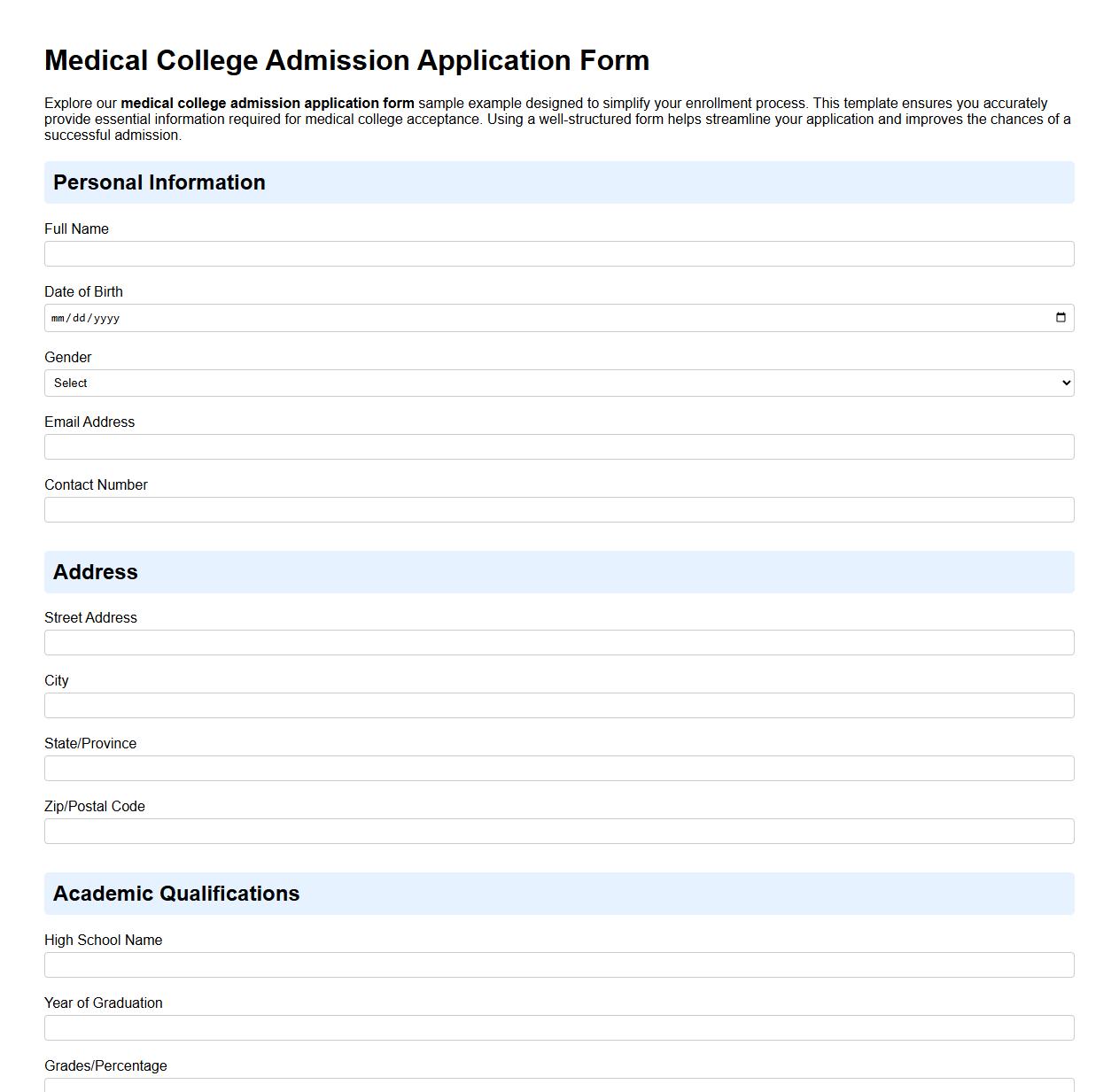
Task: Open the calendar date picker icon
Action: [1061, 317]
